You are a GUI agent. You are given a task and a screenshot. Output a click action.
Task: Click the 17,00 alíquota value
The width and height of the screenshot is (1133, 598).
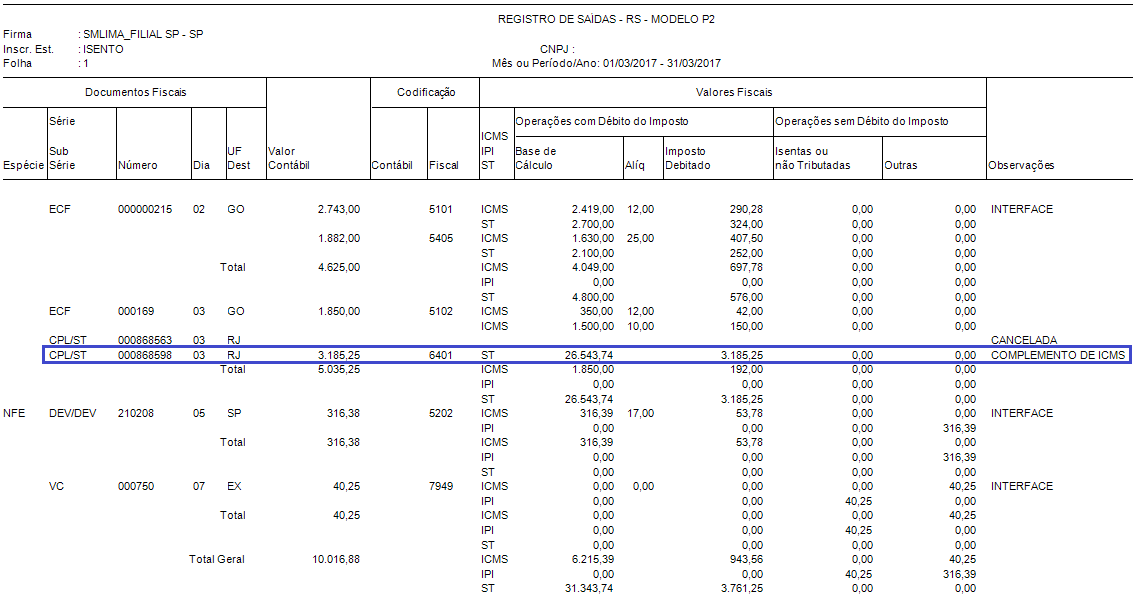(x=640, y=413)
